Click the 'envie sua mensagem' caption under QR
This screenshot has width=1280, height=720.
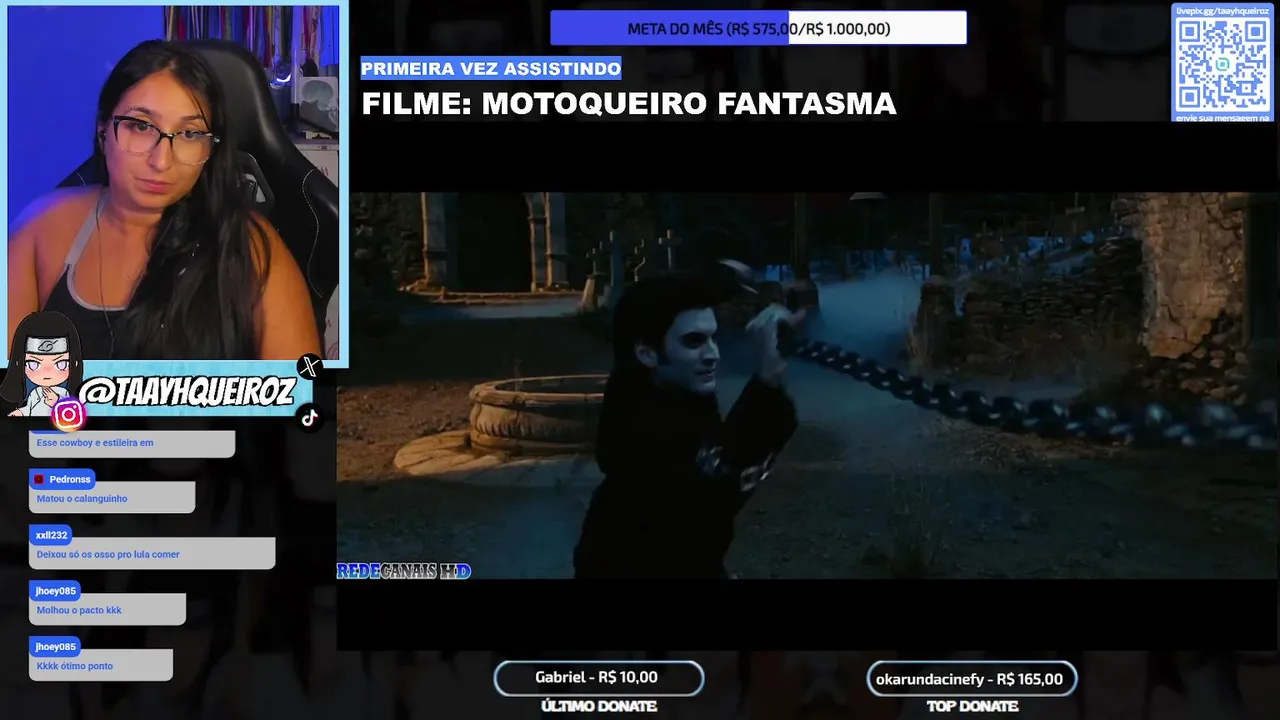pos(1222,117)
